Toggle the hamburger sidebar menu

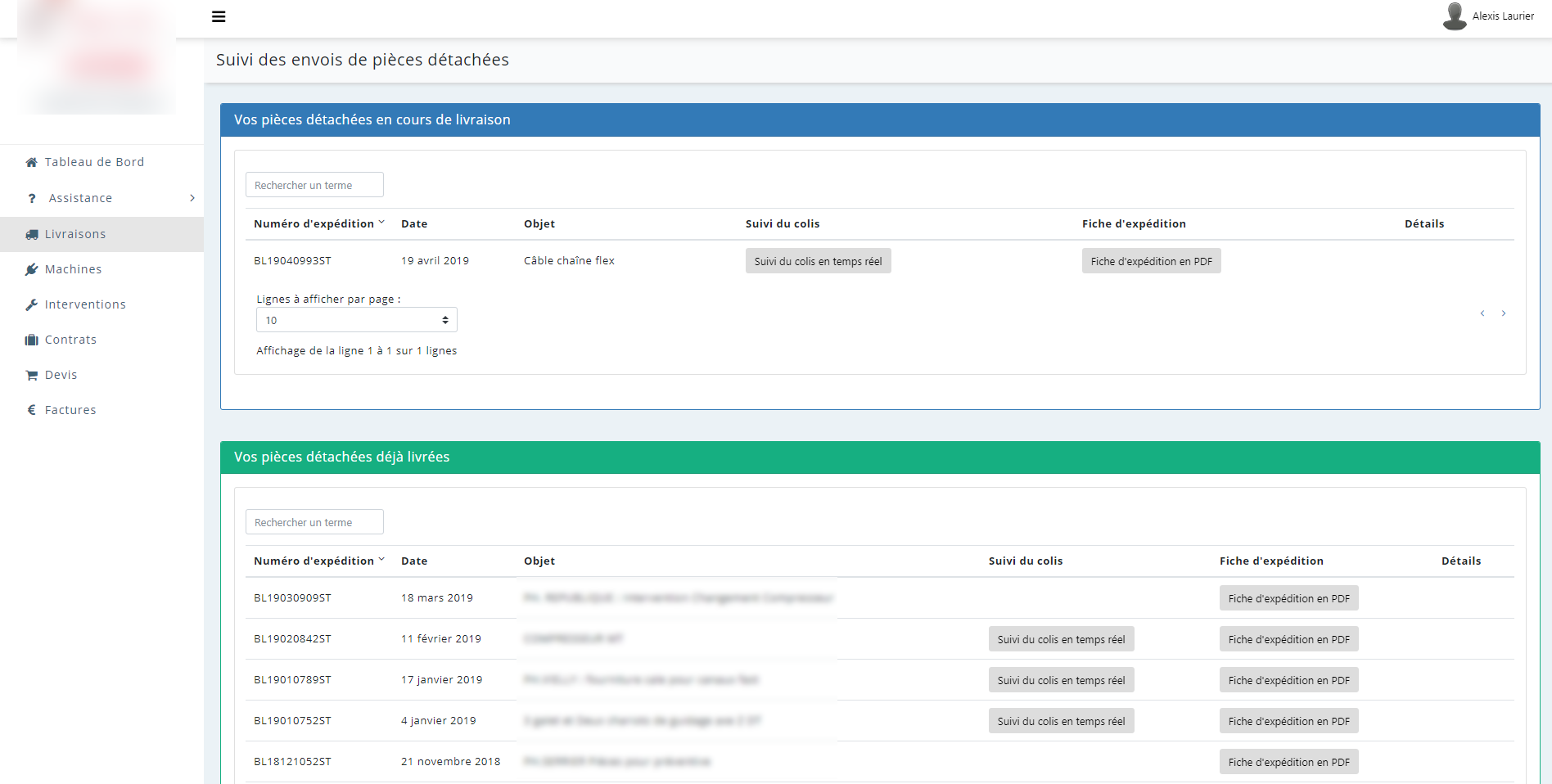(219, 16)
